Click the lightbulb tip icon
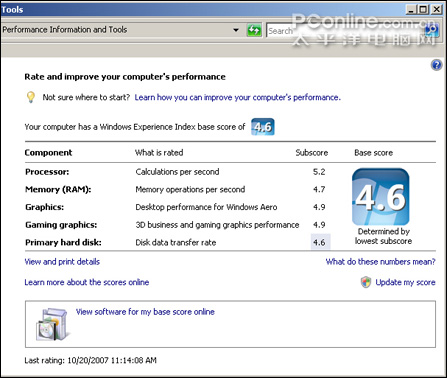 31,97
